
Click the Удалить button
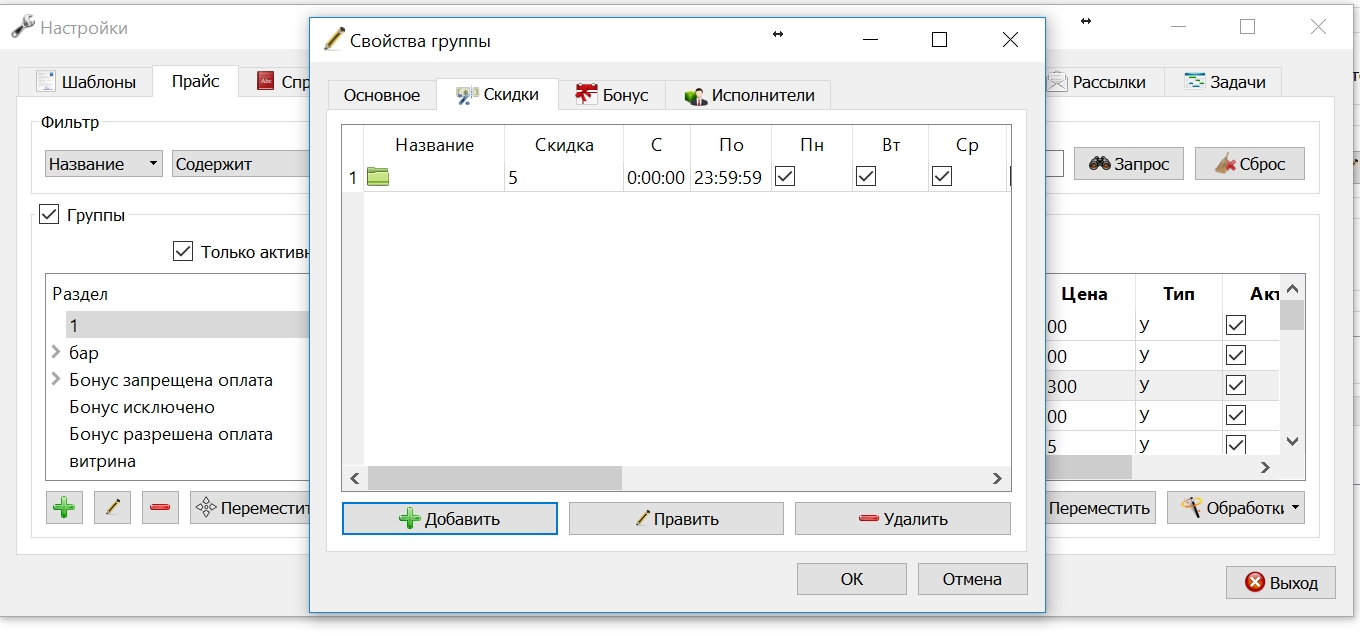903,519
